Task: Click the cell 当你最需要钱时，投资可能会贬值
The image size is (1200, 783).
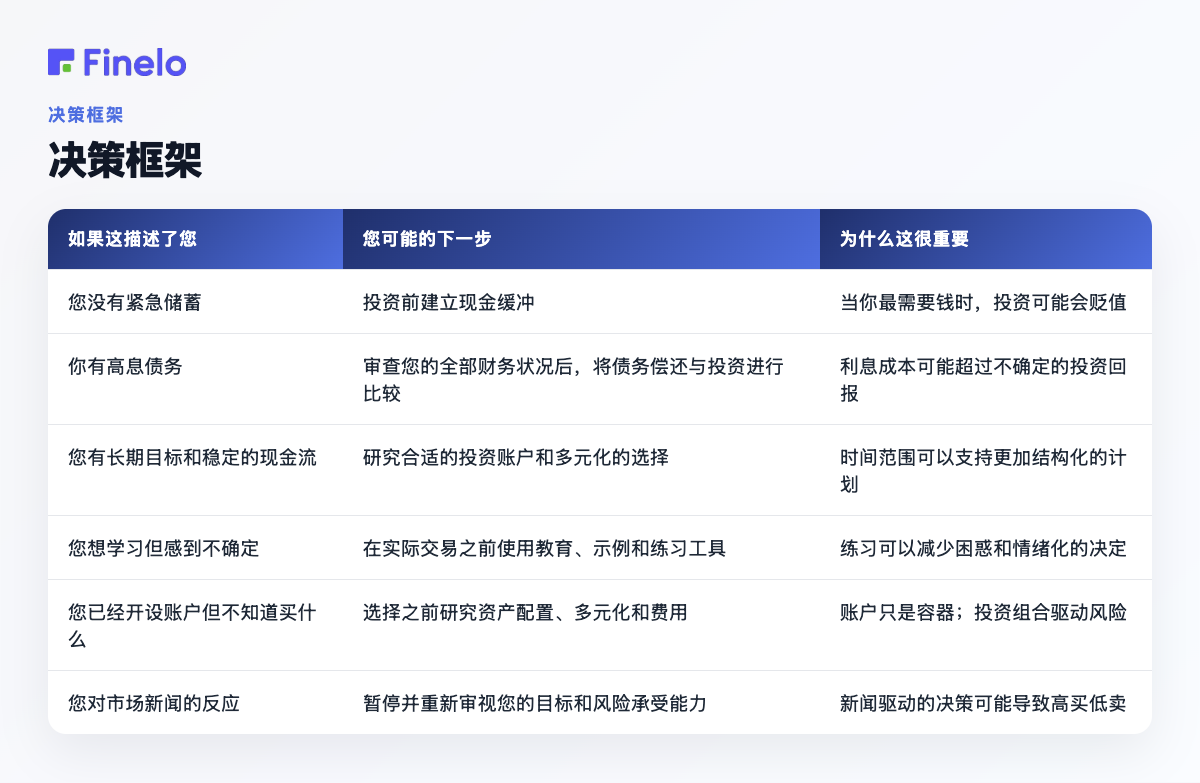Action: click(x=986, y=302)
